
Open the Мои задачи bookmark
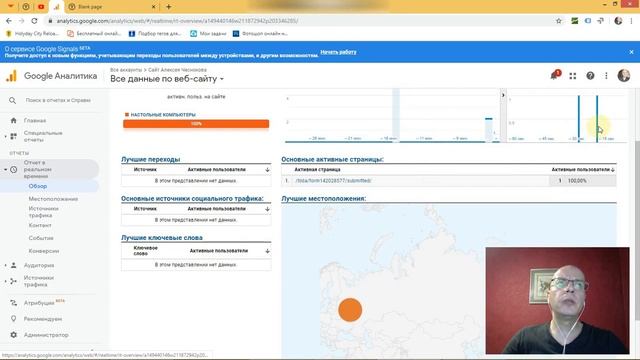[x=208, y=33]
